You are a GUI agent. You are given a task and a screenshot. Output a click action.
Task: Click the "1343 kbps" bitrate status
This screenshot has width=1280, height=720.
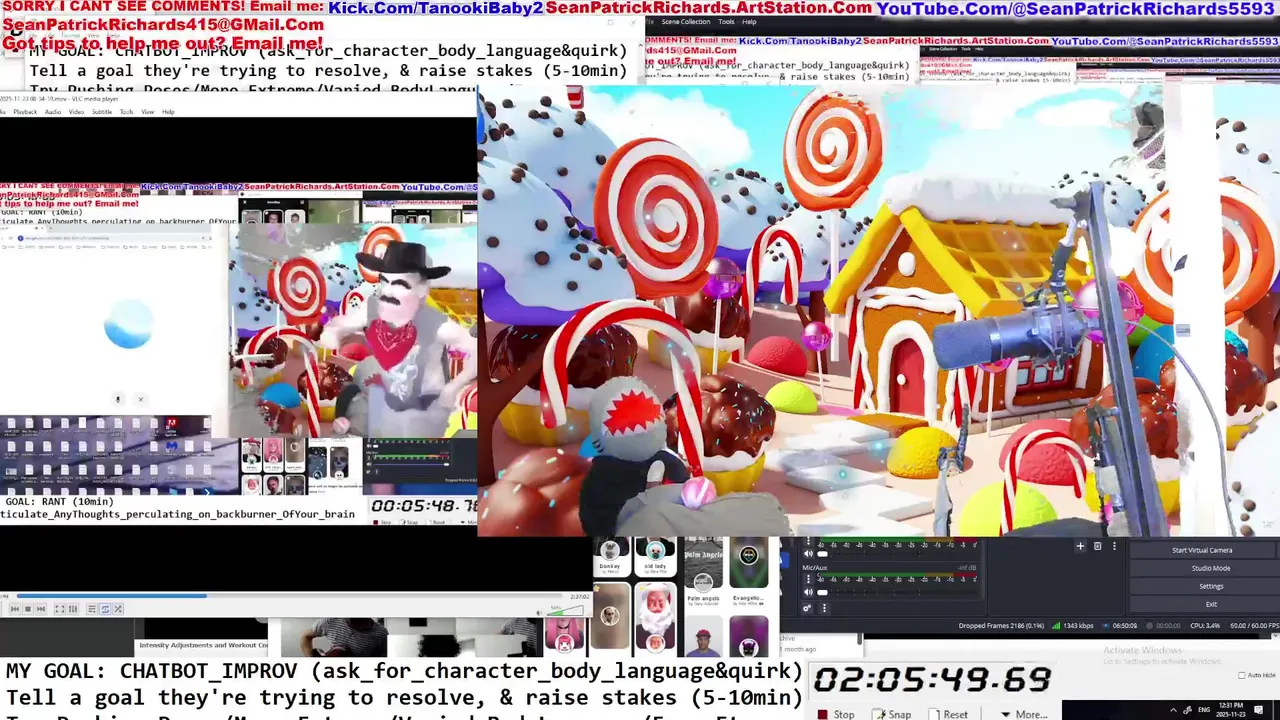(1076, 626)
